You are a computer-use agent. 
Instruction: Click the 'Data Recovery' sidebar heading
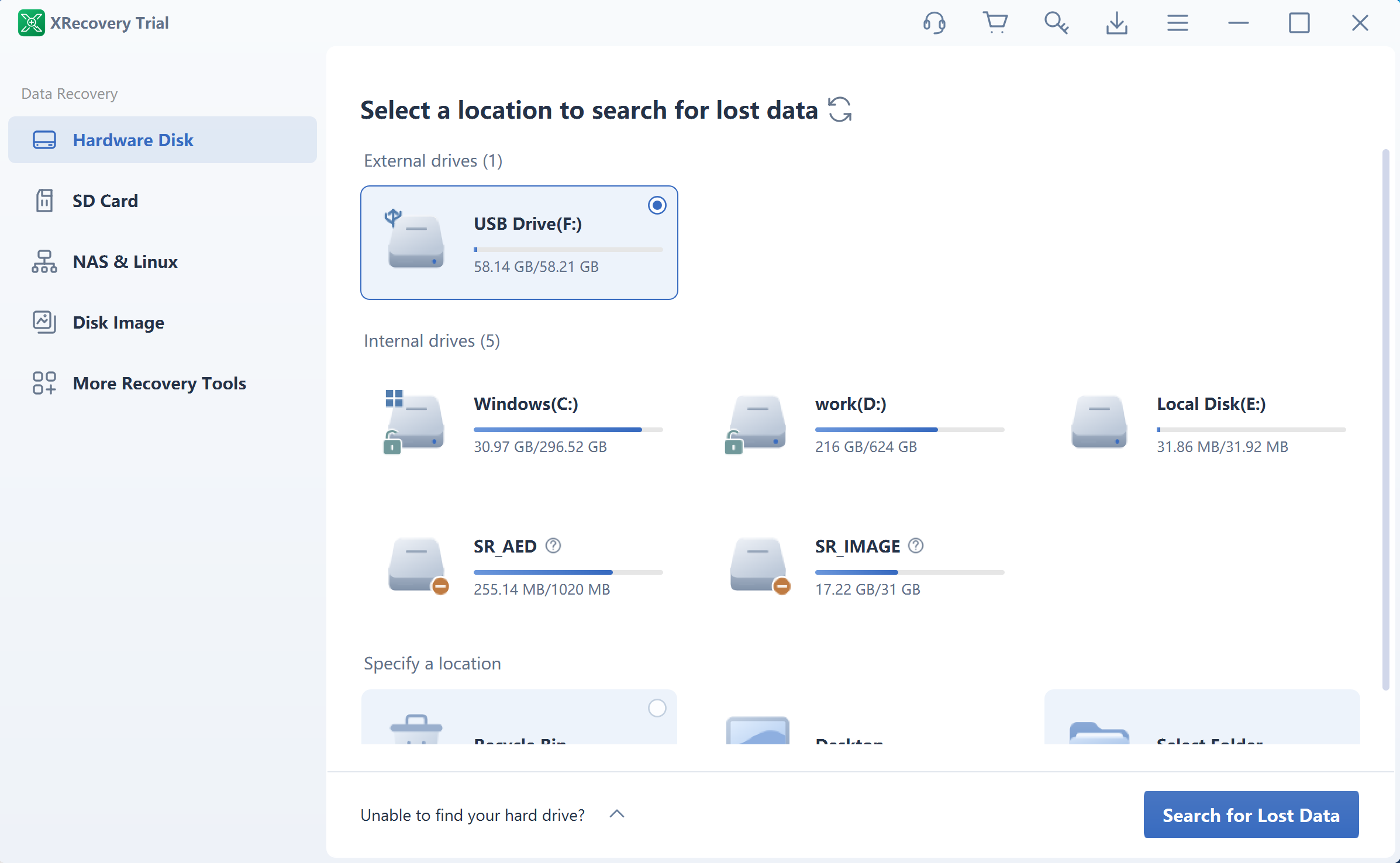coord(70,94)
